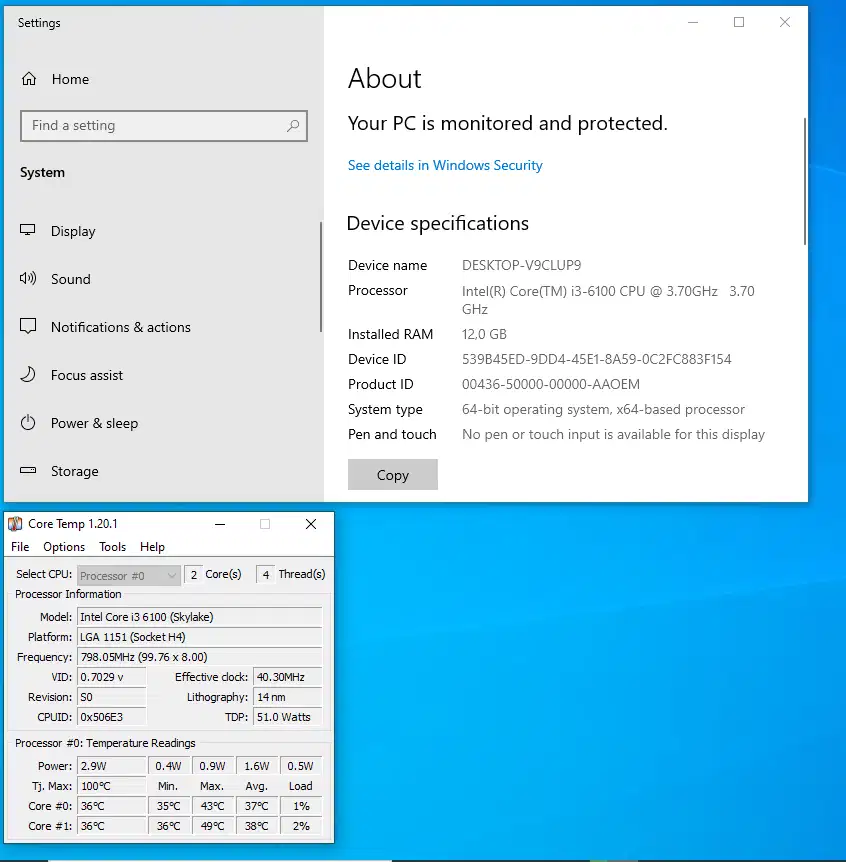Image resolution: width=846 pixels, height=862 pixels.
Task: Click the Device ID value
Action: point(596,360)
